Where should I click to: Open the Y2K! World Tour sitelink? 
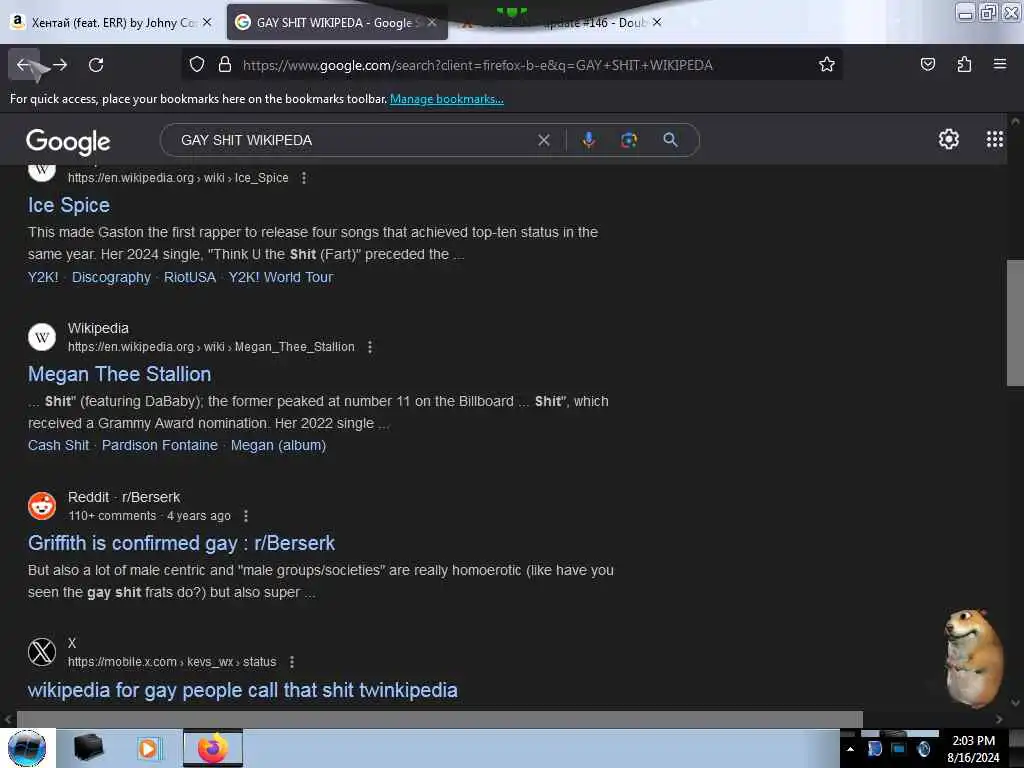(281, 278)
